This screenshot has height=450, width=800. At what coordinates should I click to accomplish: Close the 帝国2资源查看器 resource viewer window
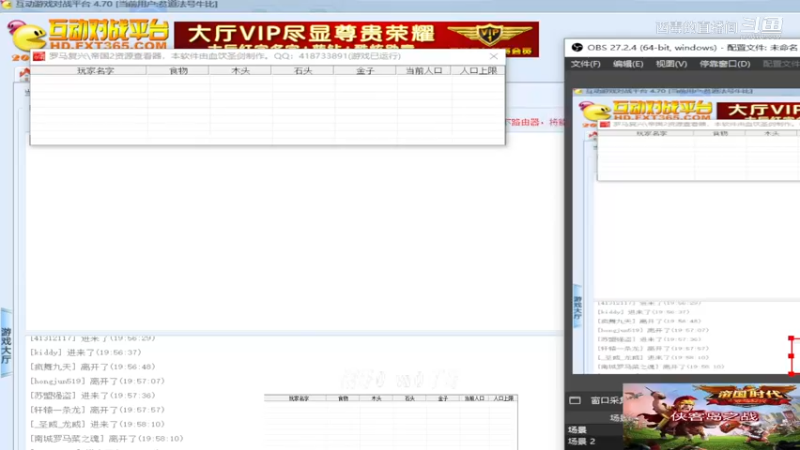pyautogui.click(x=493, y=56)
